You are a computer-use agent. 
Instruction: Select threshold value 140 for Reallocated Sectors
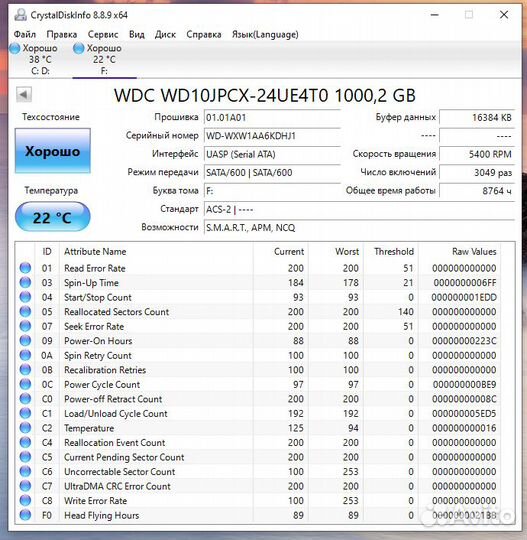click(405, 312)
